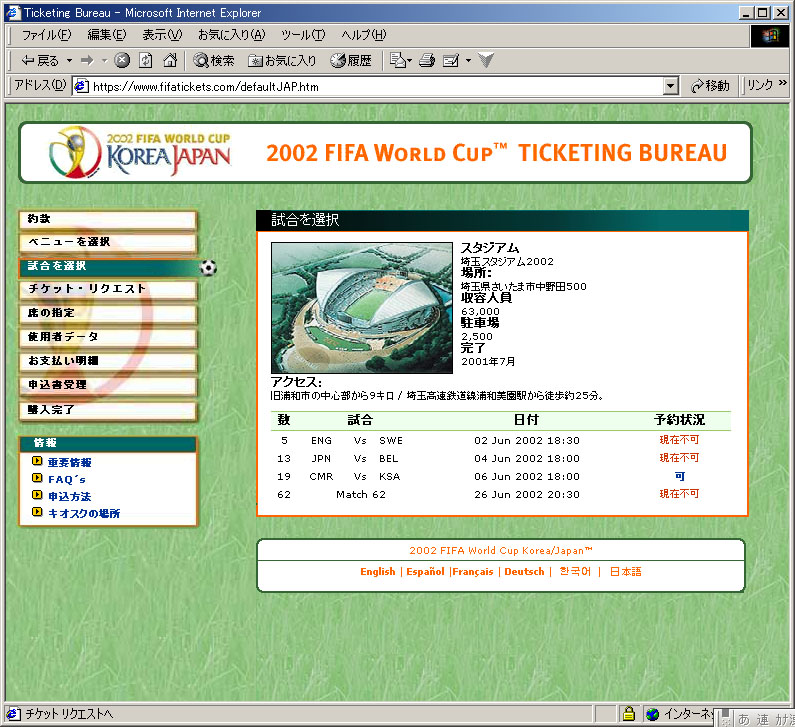The width and height of the screenshot is (795, 727).
Task: Click the Refresh page toolbar icon
Action: [x=146, y=61]
